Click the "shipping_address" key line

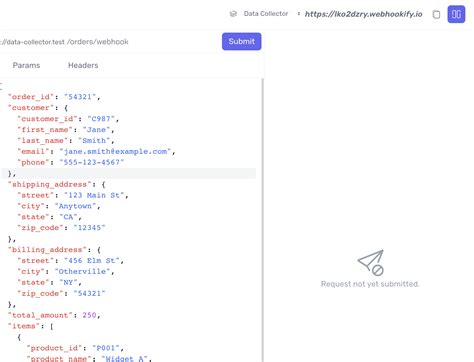[x=57, y=184]
